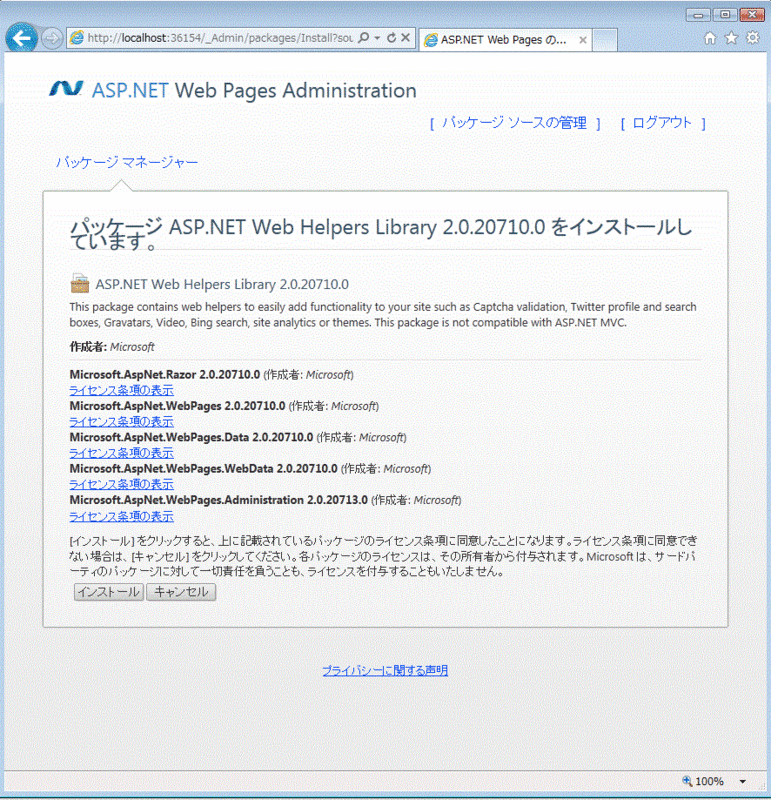This screenshot has width=771, height=800.
Task: Show license terms for Microsoft.AspNet.Razor
Action: 121,390
